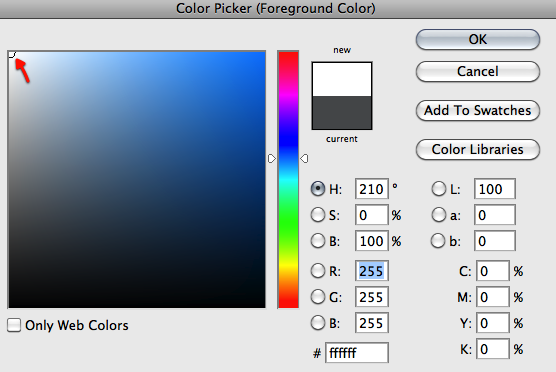Click the Lab lowercase b value field
Image resolution: width=556 pixels, height=372 pixels.
pyautogui.click(x=495, y=241)
